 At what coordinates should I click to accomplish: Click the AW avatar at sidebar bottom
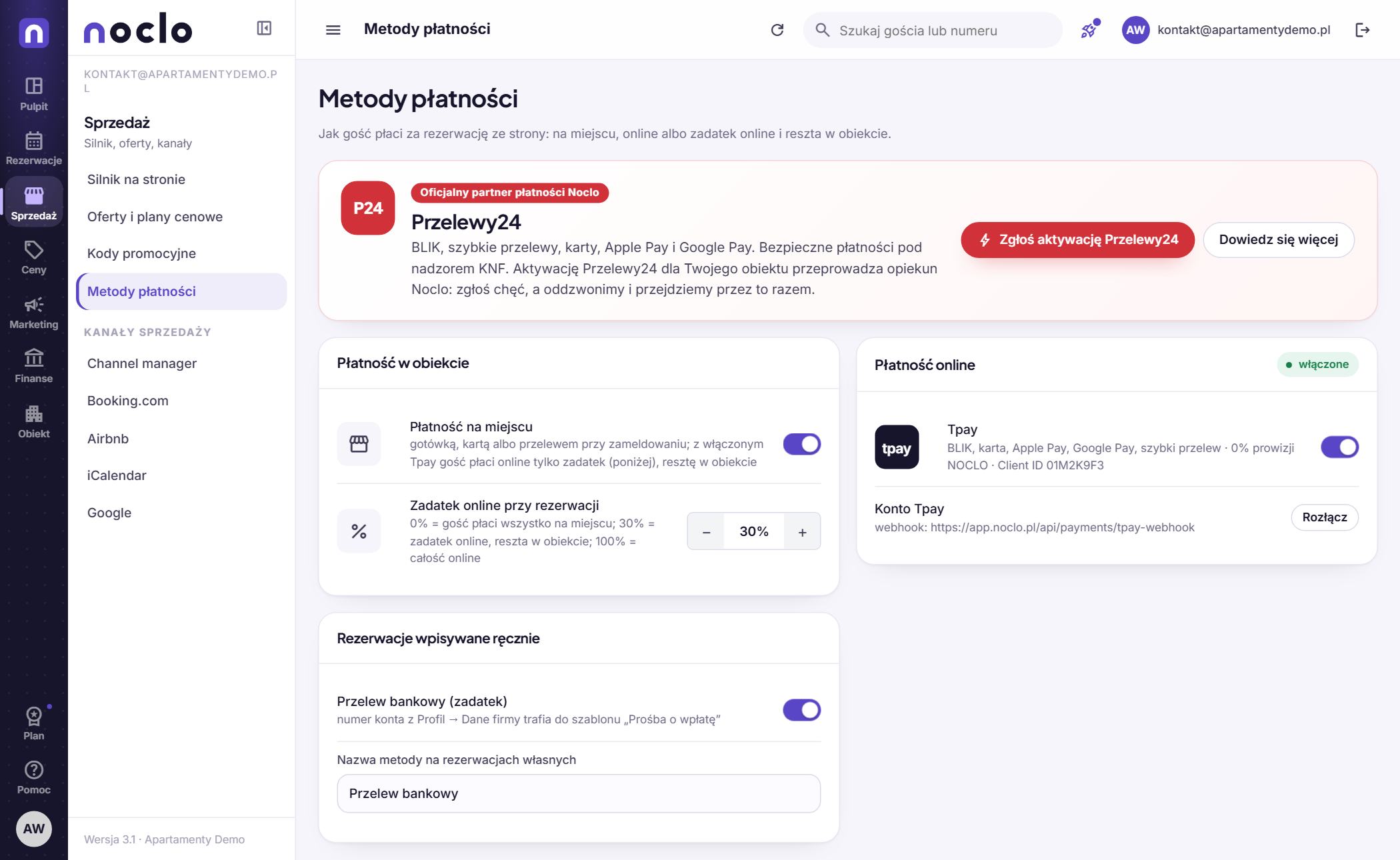[33, 829]
